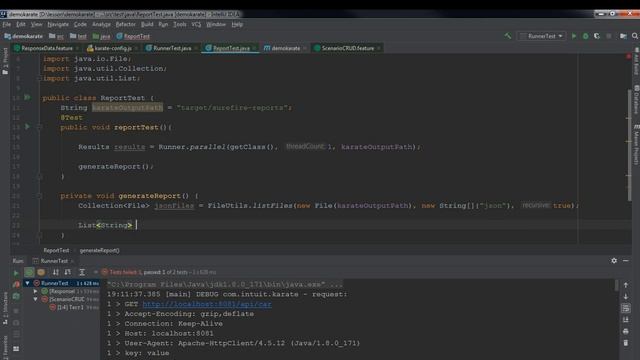The width and height of the screenshot is (640, 360).
Task: Close the ScenarioCRUD.feature tab
Action: coord(379,48)
